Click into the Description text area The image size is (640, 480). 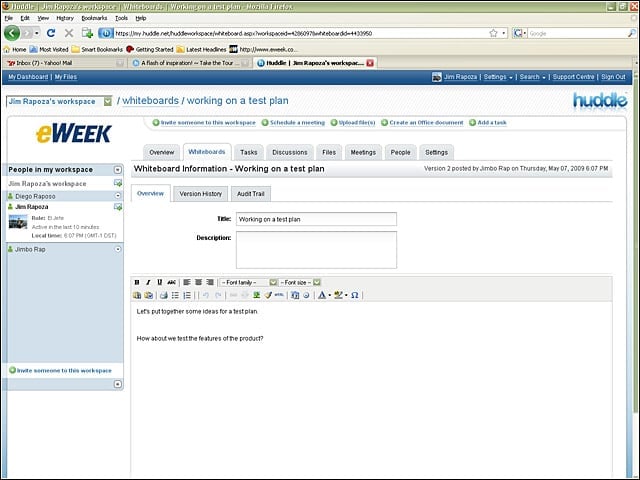tap(316, 250)
